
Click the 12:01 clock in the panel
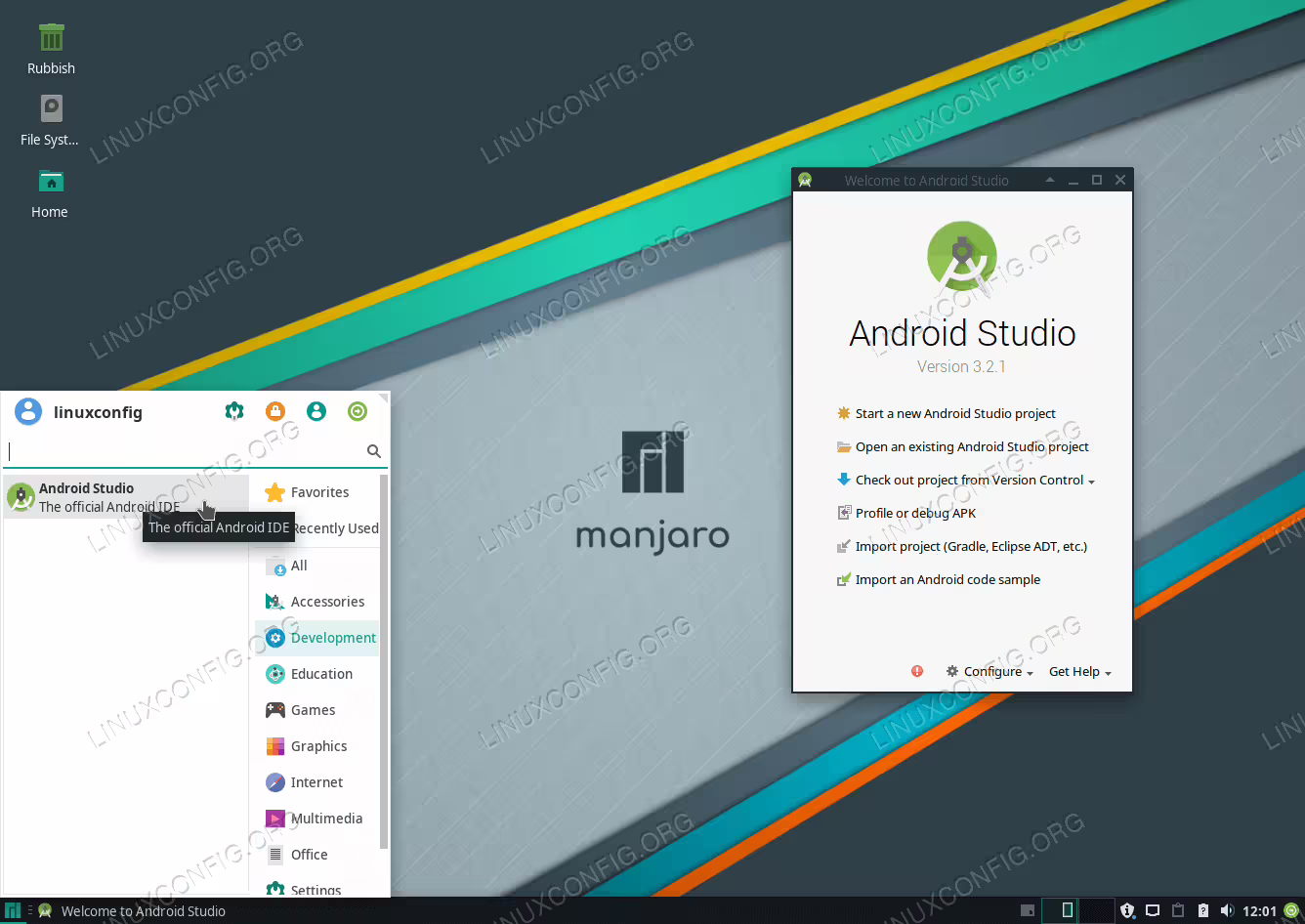1260,911
